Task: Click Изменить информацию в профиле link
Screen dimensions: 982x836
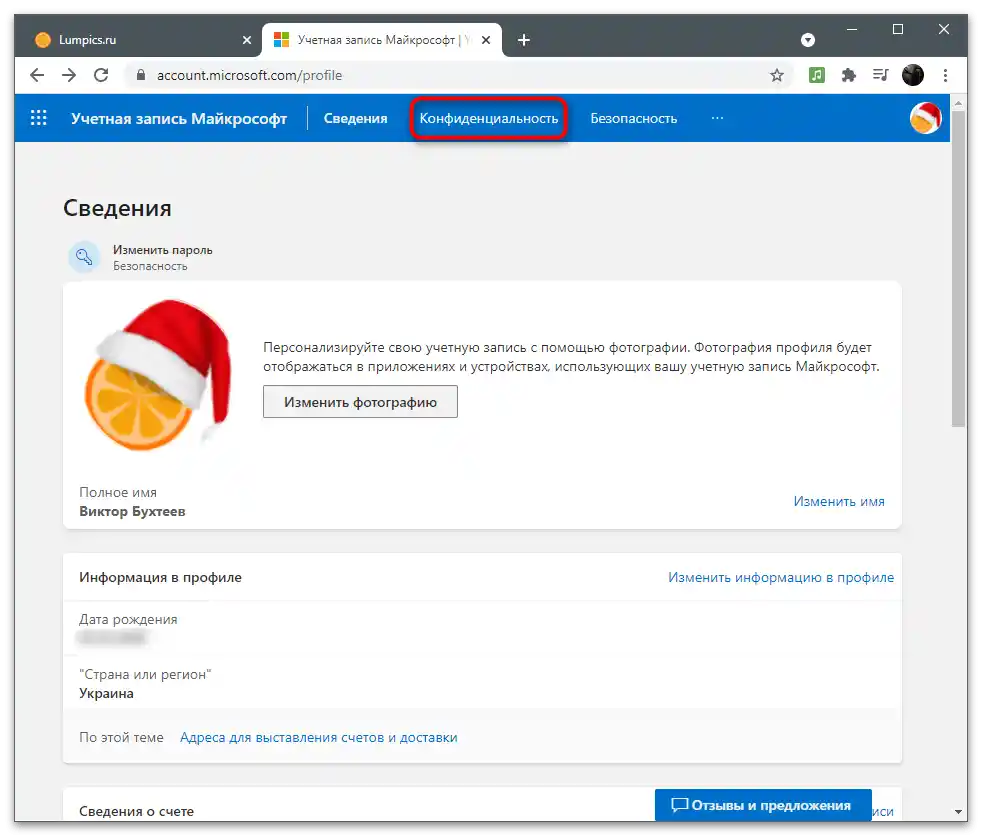Action: click(x=781, y=577)
